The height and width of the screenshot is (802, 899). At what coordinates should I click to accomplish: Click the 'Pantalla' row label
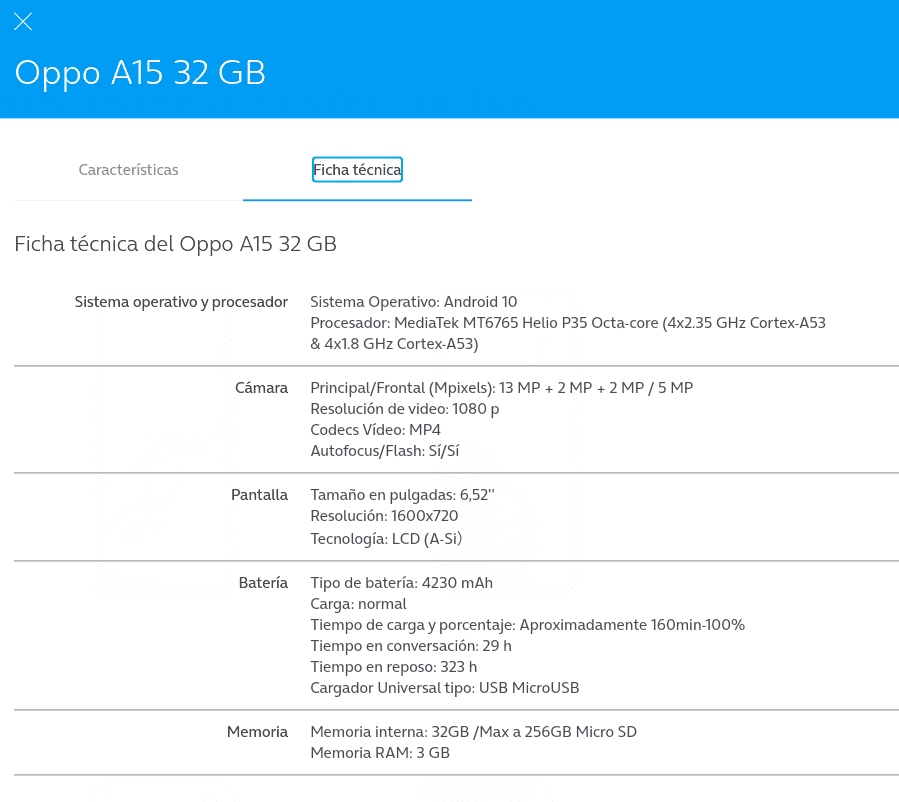[260, 495]
